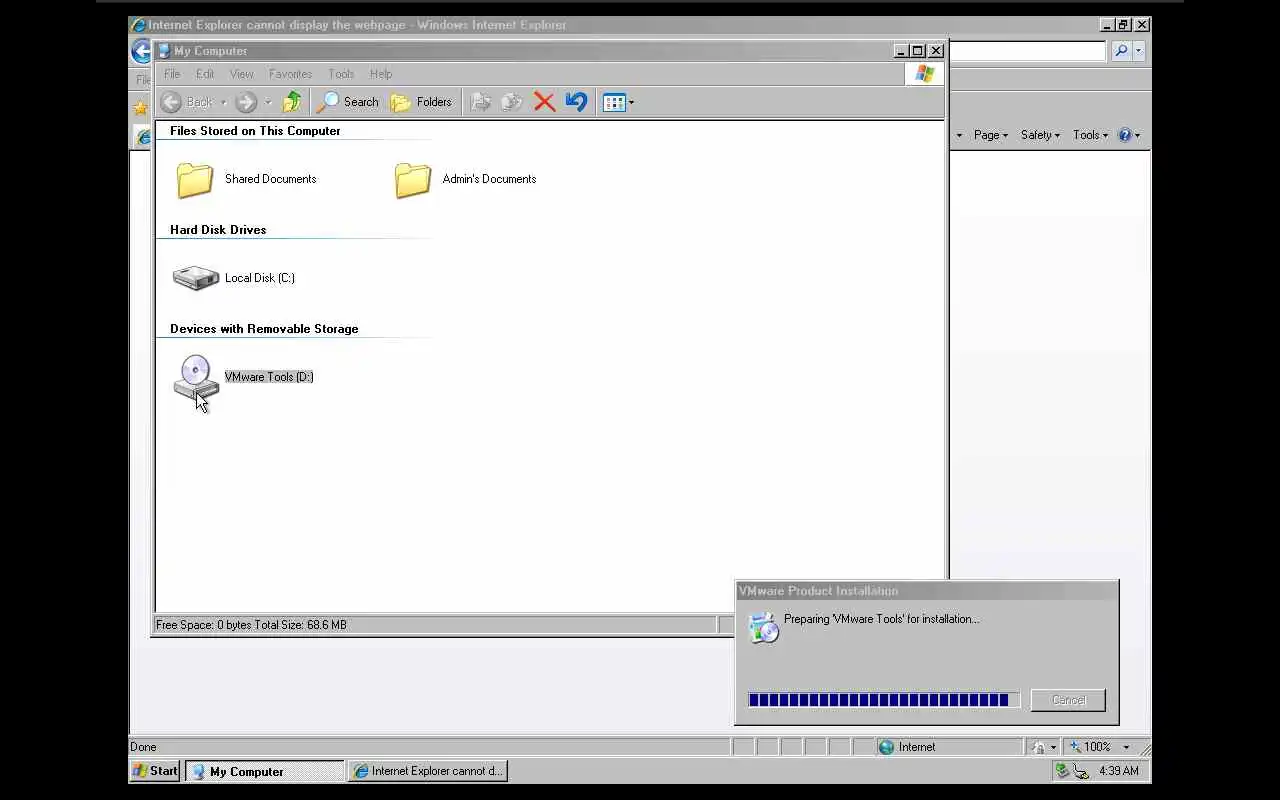Expand the zoom level dropdown arrow
Viewport: 1280px width, 800px height.
click(1126, 747)
